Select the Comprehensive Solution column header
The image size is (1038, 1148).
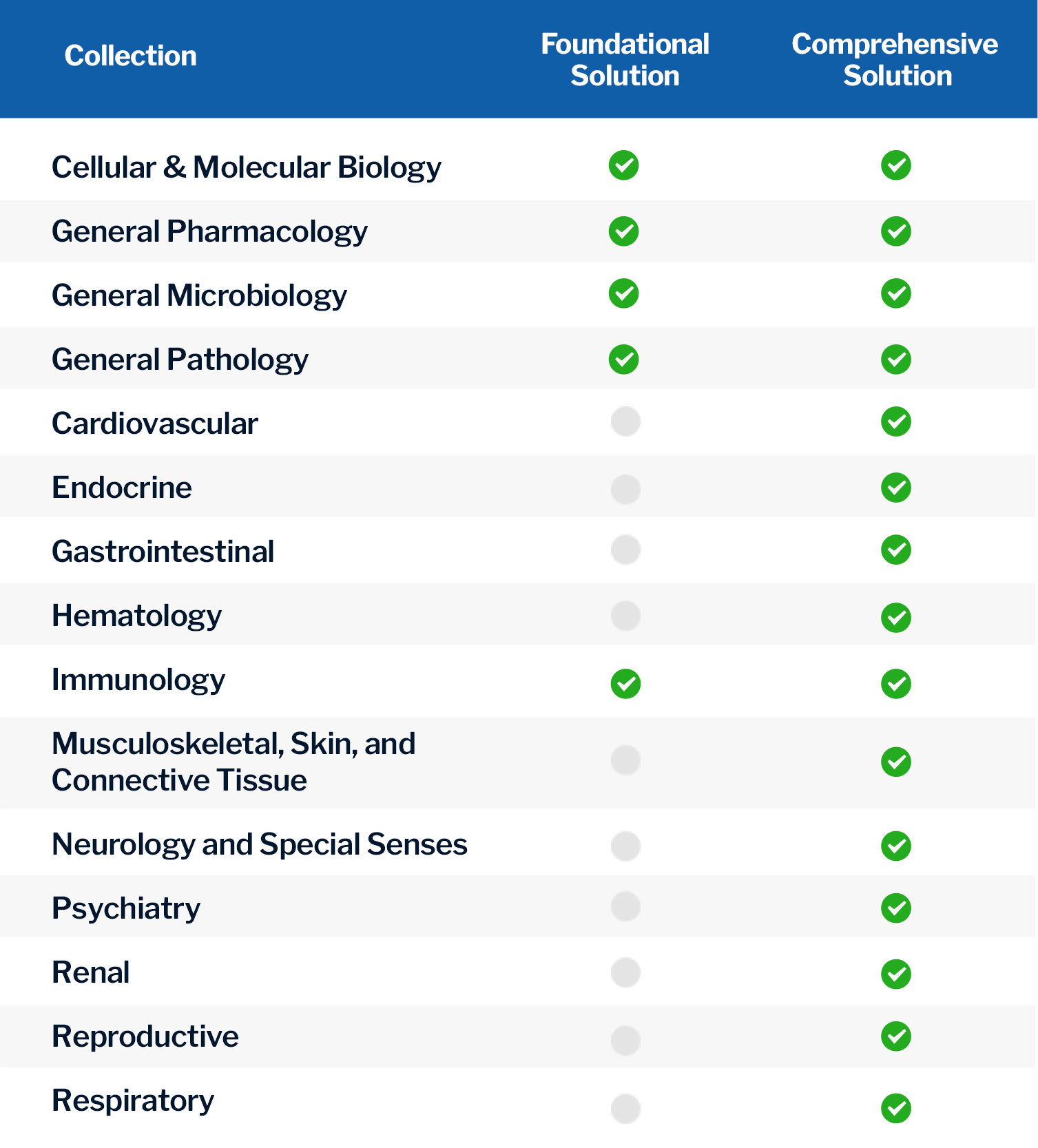(x=895, y=60)
